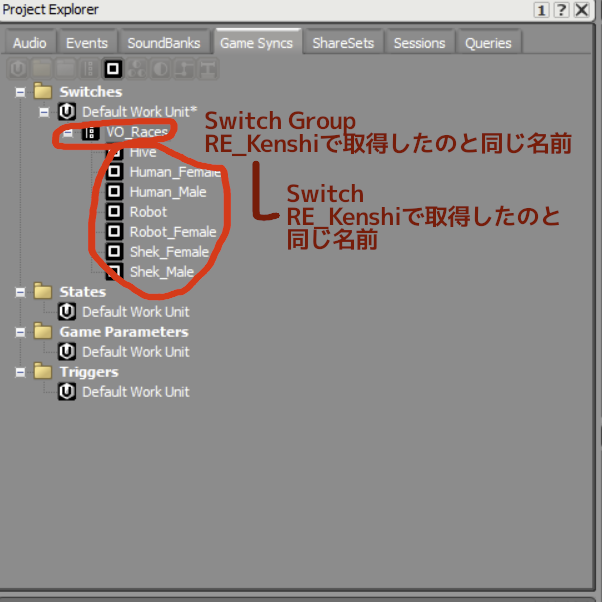The height and width of the screenshot is (602, 602).
Task: Collapse the Game Parameters folder
Action: click(20, 332)
